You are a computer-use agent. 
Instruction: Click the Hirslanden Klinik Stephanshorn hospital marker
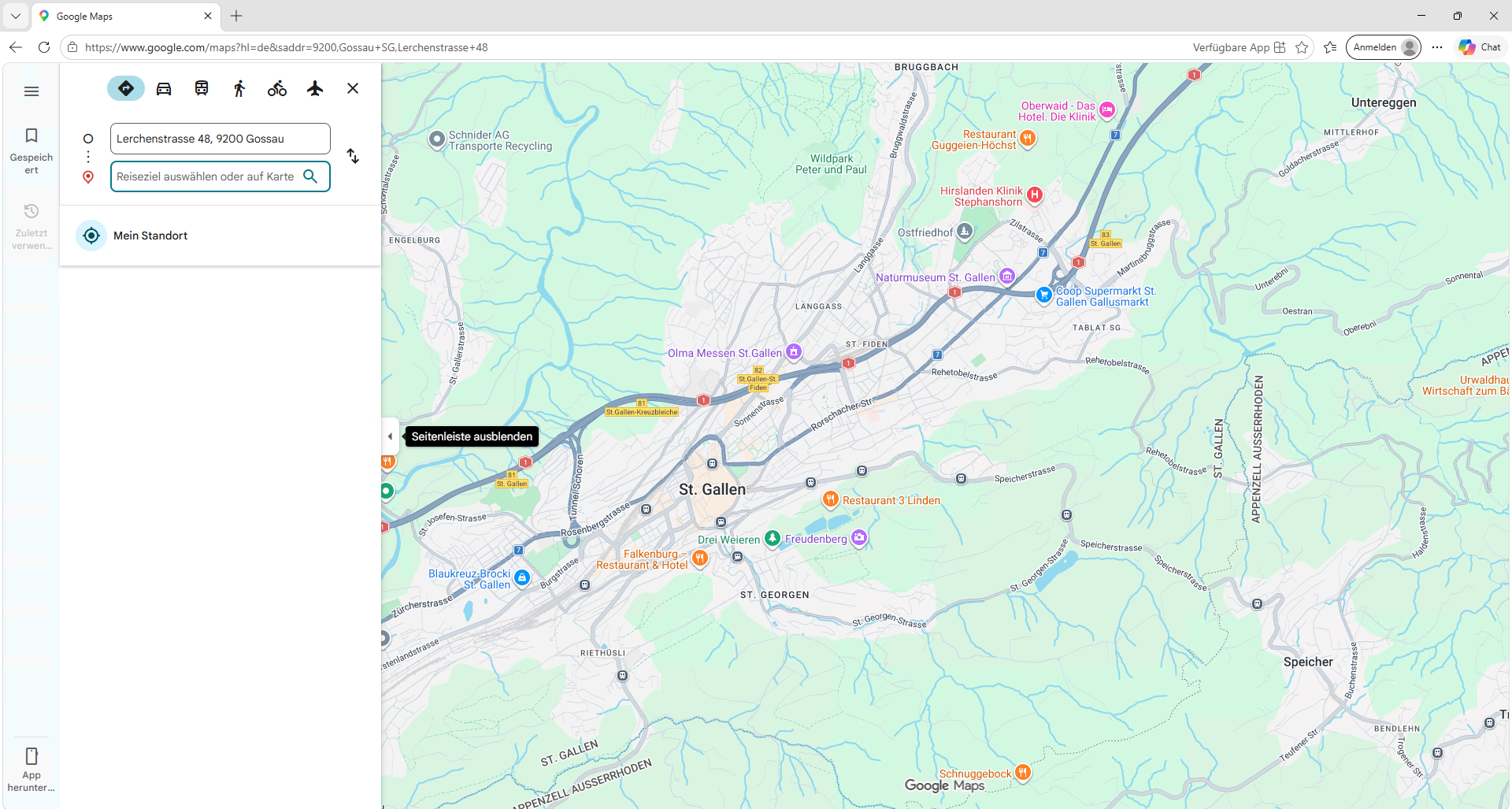pyautogui.click(x=1035, y=195)
